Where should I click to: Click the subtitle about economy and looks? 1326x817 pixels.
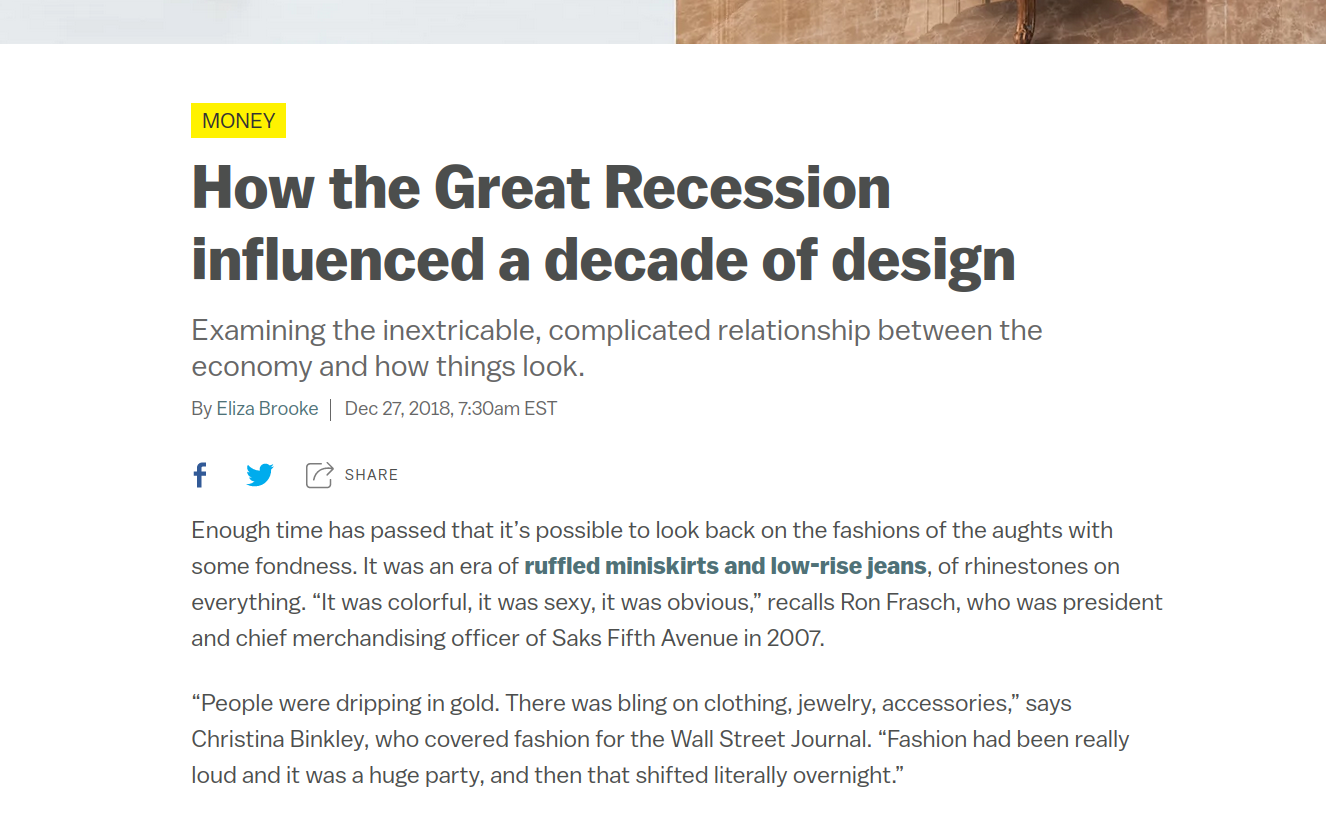(x=616, y=348)
